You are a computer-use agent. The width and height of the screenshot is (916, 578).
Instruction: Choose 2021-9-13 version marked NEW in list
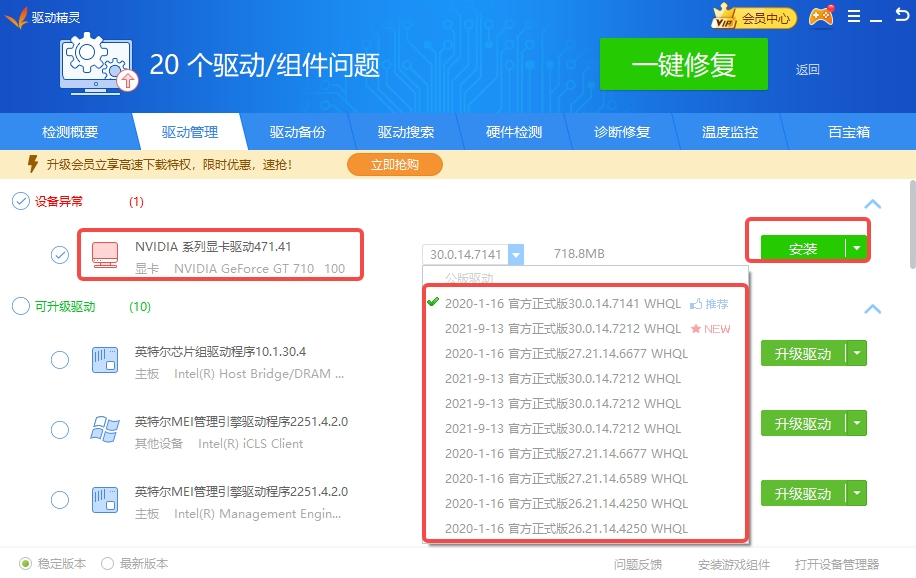pyautogui.click(x=563, y=328)
